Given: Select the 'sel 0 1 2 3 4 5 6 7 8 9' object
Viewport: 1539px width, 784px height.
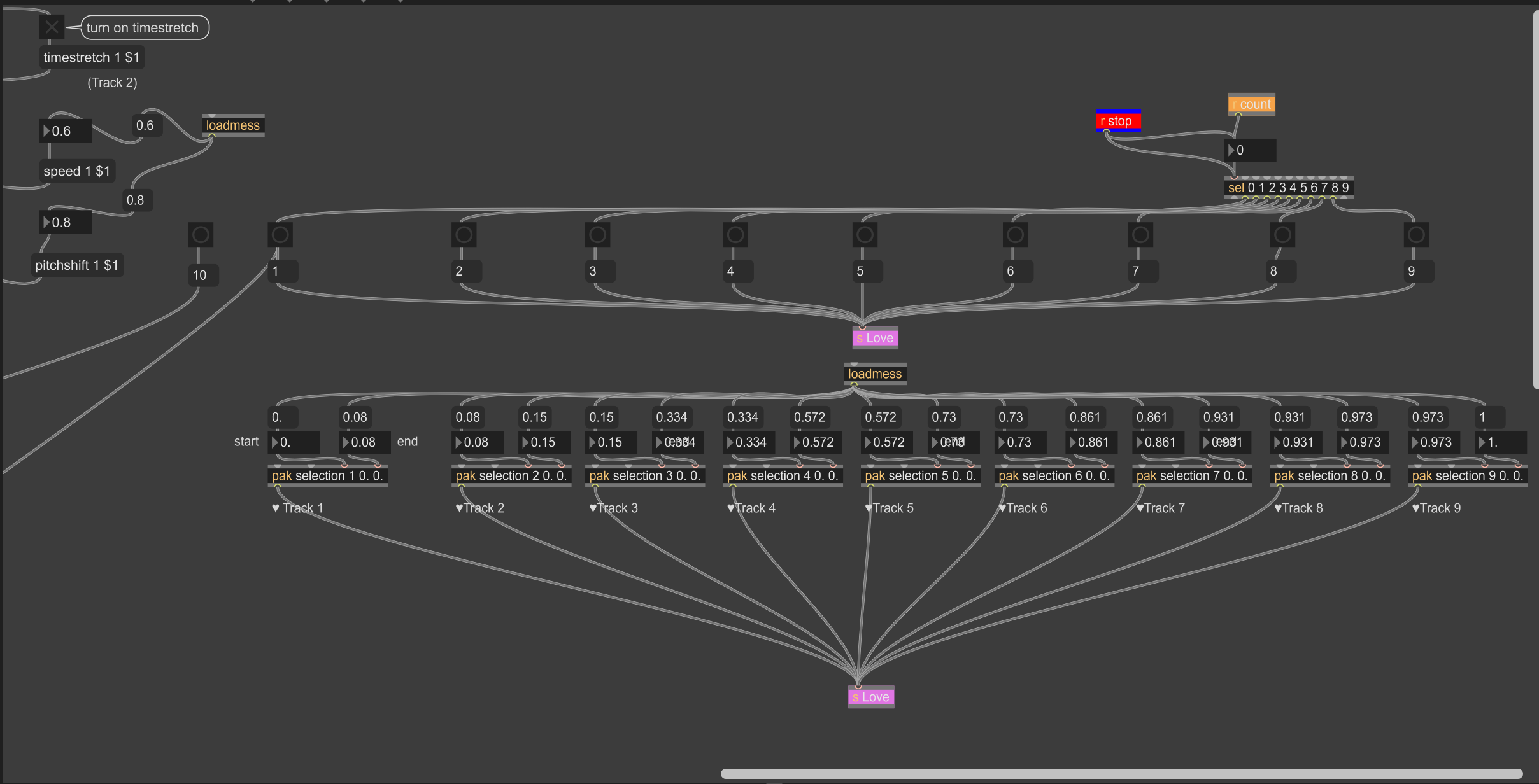Looking at the screenshot, I should 1288,188.
